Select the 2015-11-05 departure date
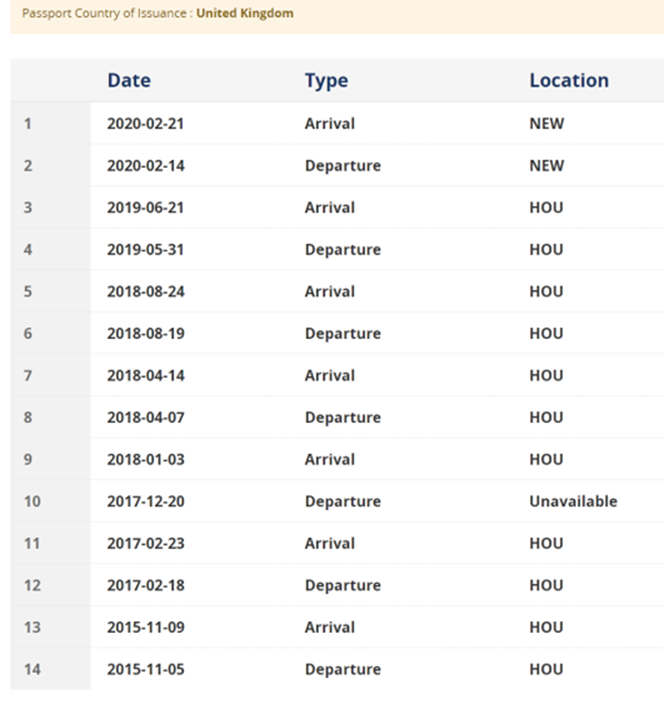This screenshot has width=664, height=709. coord(146,669)
